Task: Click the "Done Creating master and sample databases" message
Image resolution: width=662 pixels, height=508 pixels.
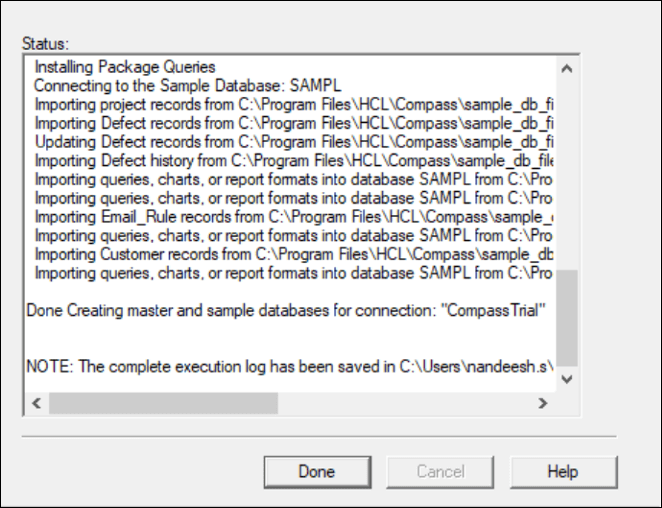Action: (x=286, y=310)
